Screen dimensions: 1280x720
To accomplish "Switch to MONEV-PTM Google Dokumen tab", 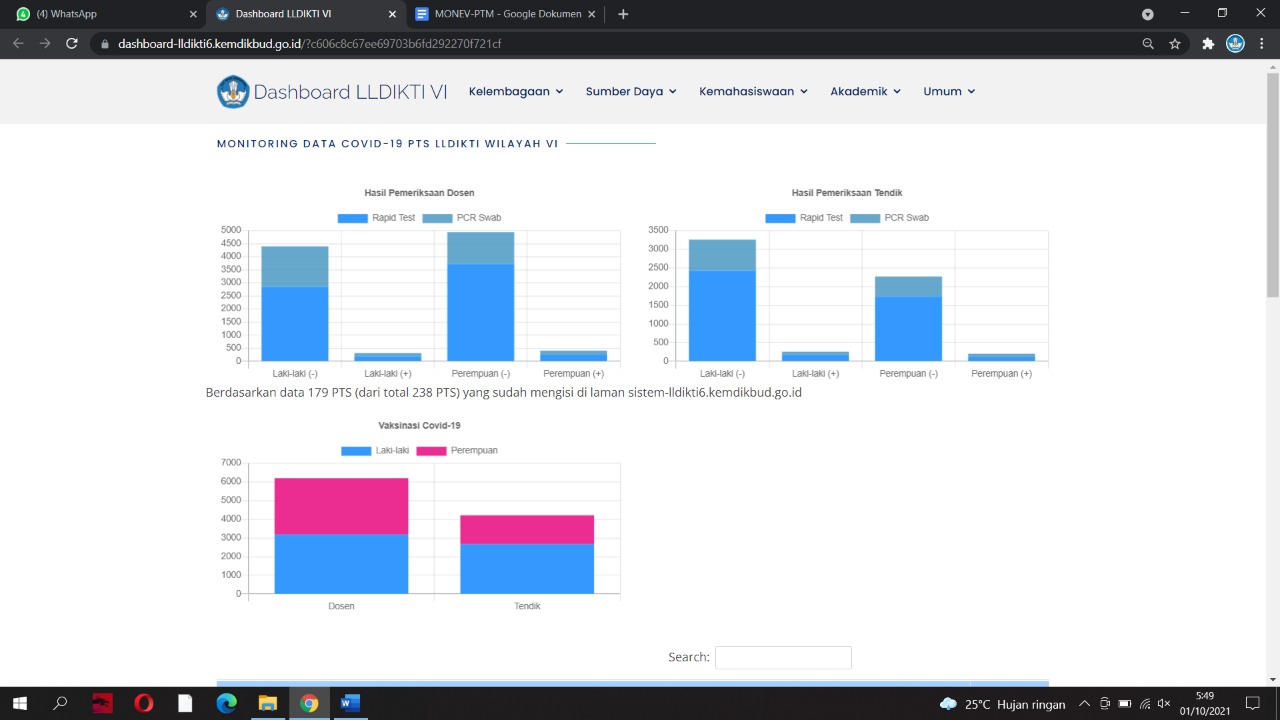I will pyautogui.click(x=505, y=14).
